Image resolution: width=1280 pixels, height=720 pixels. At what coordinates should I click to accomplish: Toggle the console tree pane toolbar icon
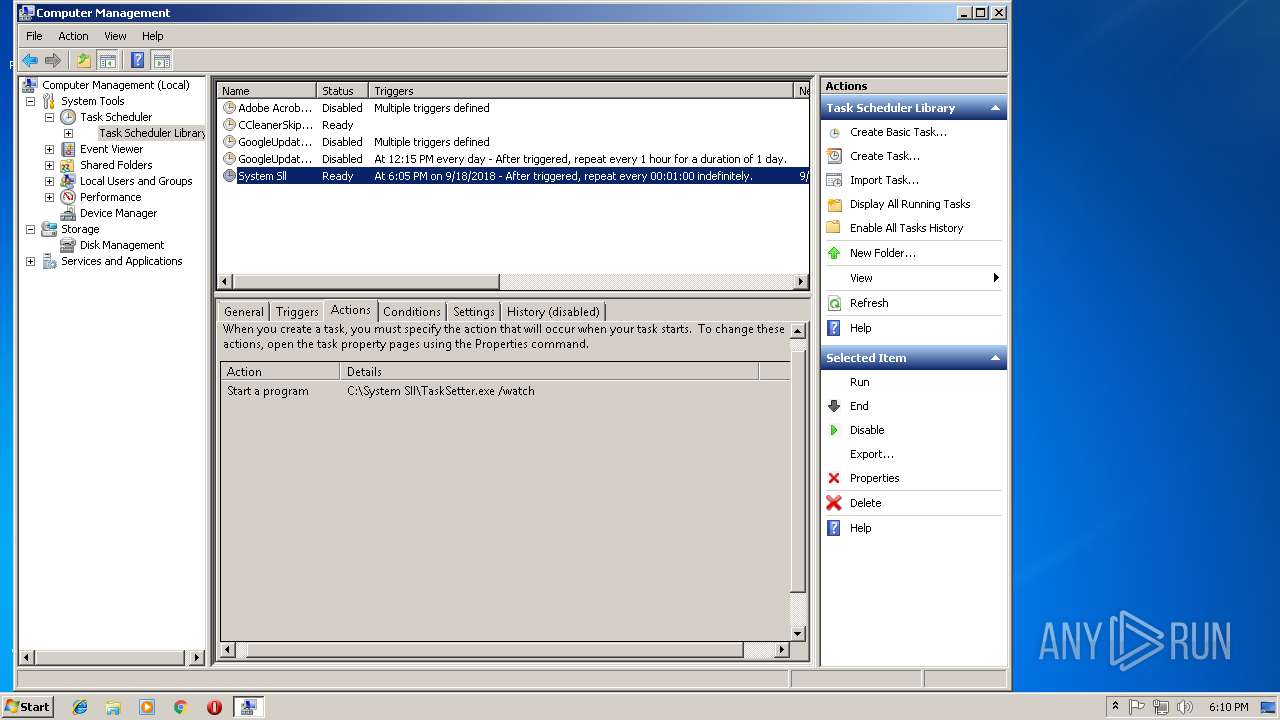click(107, 61)
